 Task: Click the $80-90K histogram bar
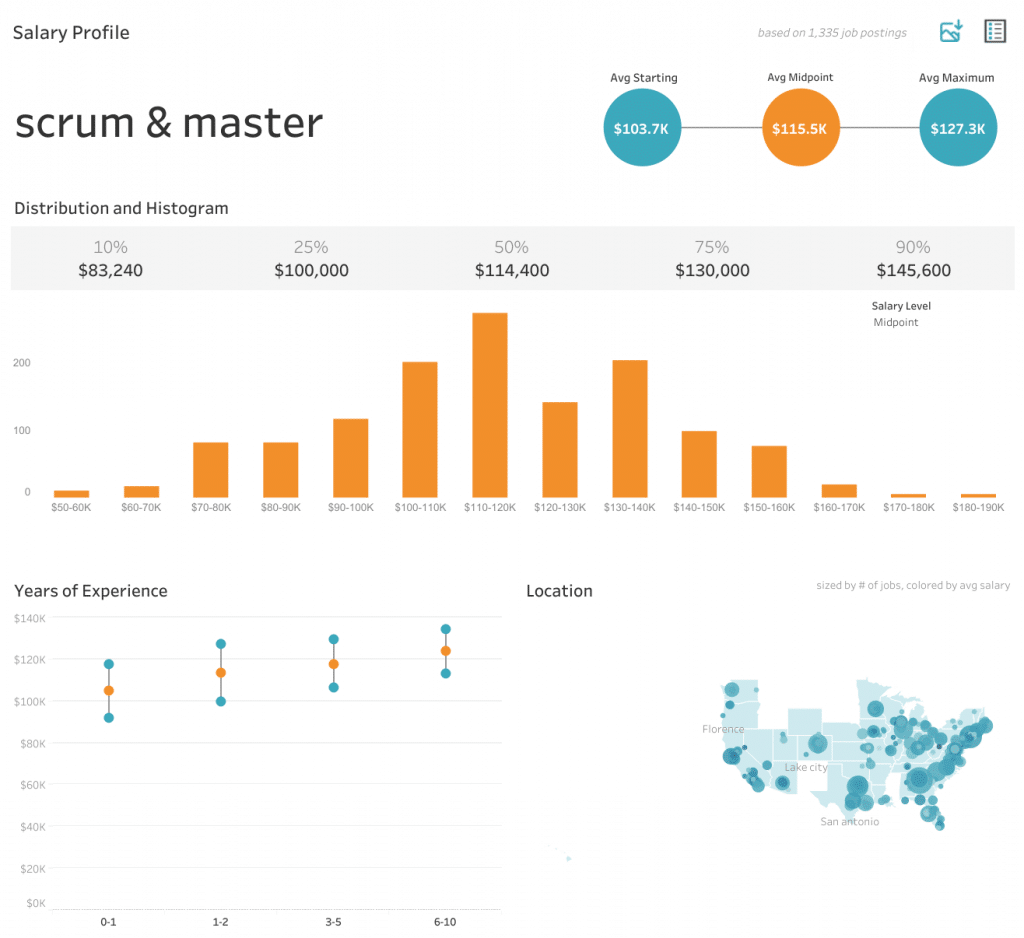point(281,470)
